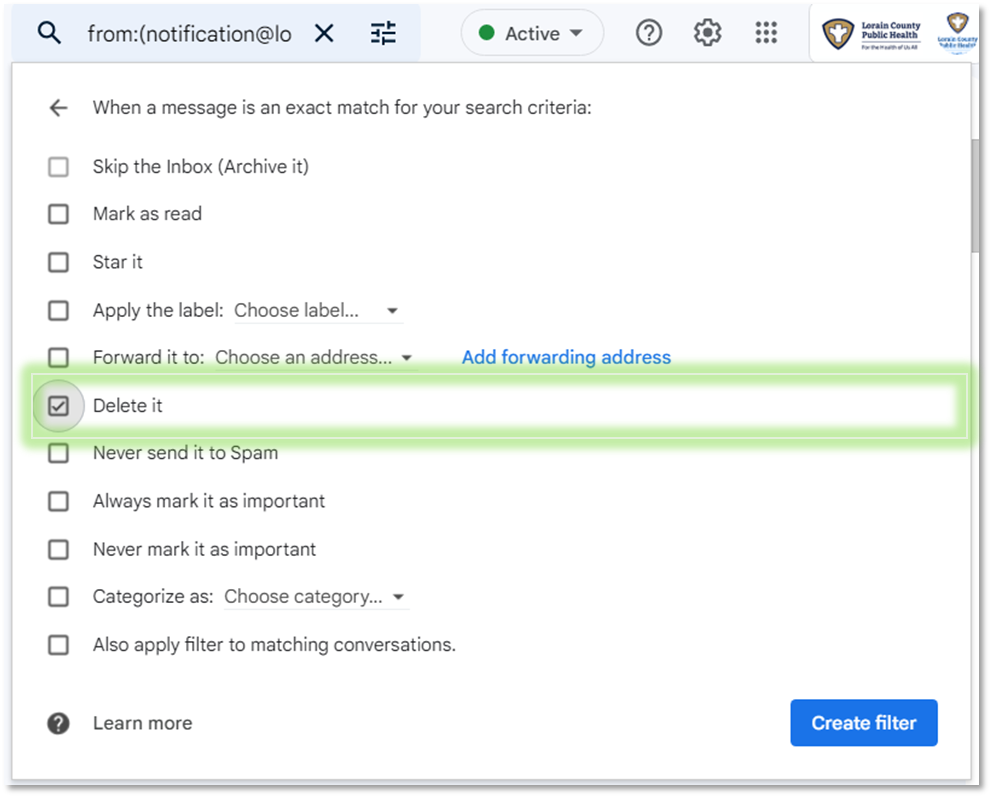Image resolution: width=992 pixels, height=798 pixels.
Task: Click the Add forwarding address link
Action: point(566,357)
